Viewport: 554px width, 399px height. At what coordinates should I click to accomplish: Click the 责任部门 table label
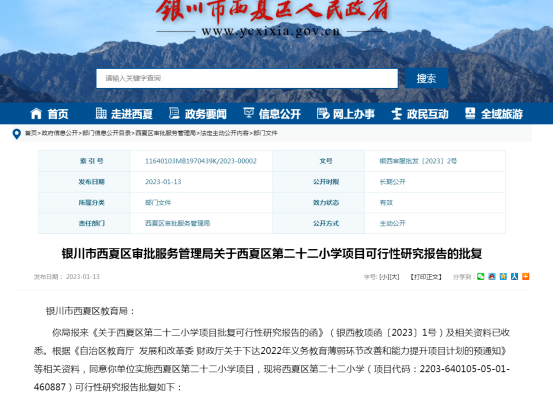coord(92,223)
